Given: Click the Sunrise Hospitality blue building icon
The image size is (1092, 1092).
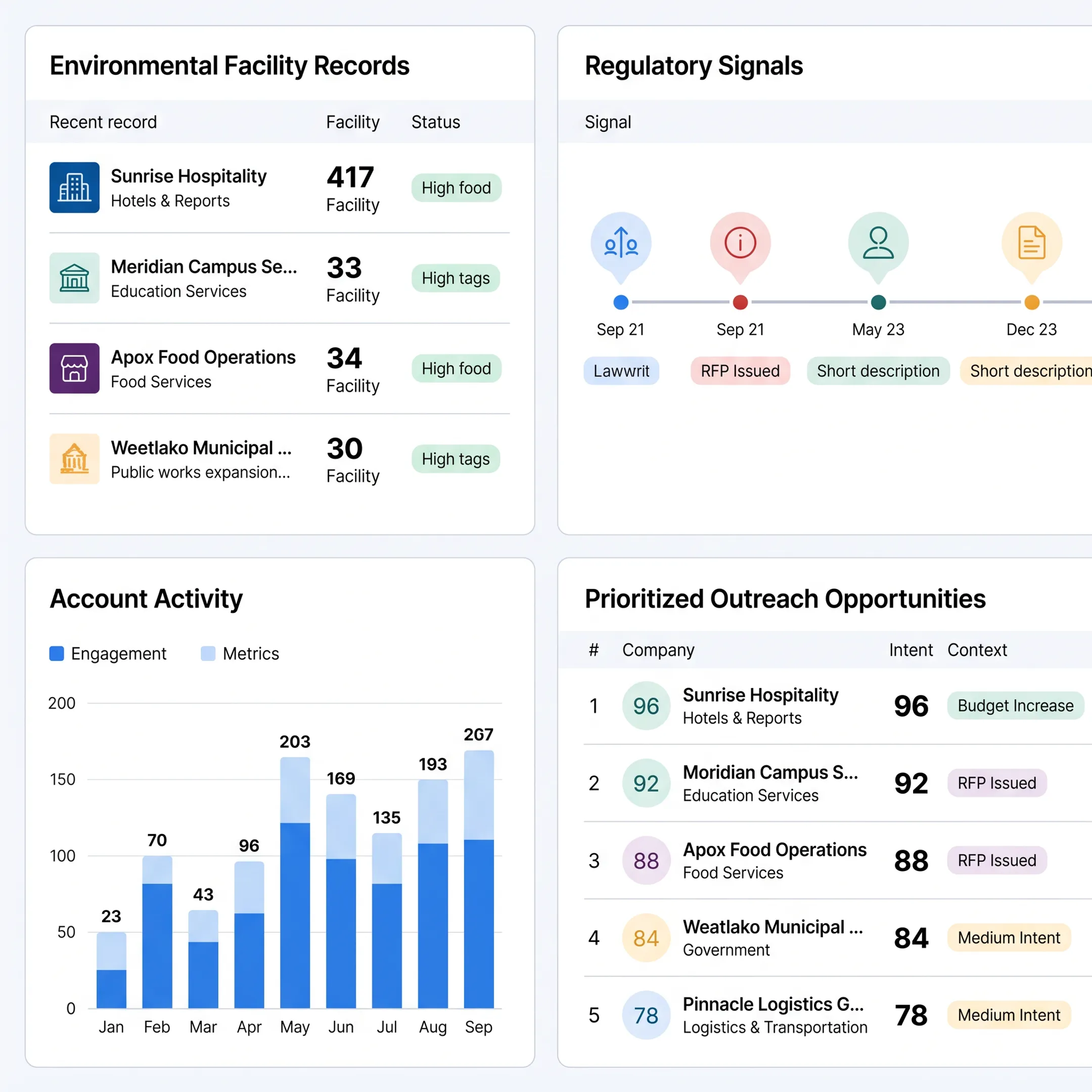Looking at the screenshot, I should coord(74,188).
